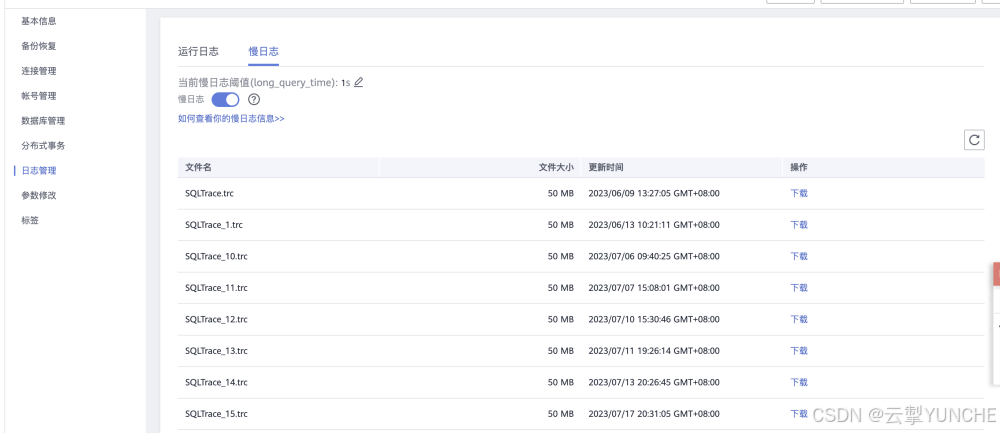This screenshot has width=1000, height=433.
Task: Open 基本信息 in the sidebar
Action: (x=39, y=21)
